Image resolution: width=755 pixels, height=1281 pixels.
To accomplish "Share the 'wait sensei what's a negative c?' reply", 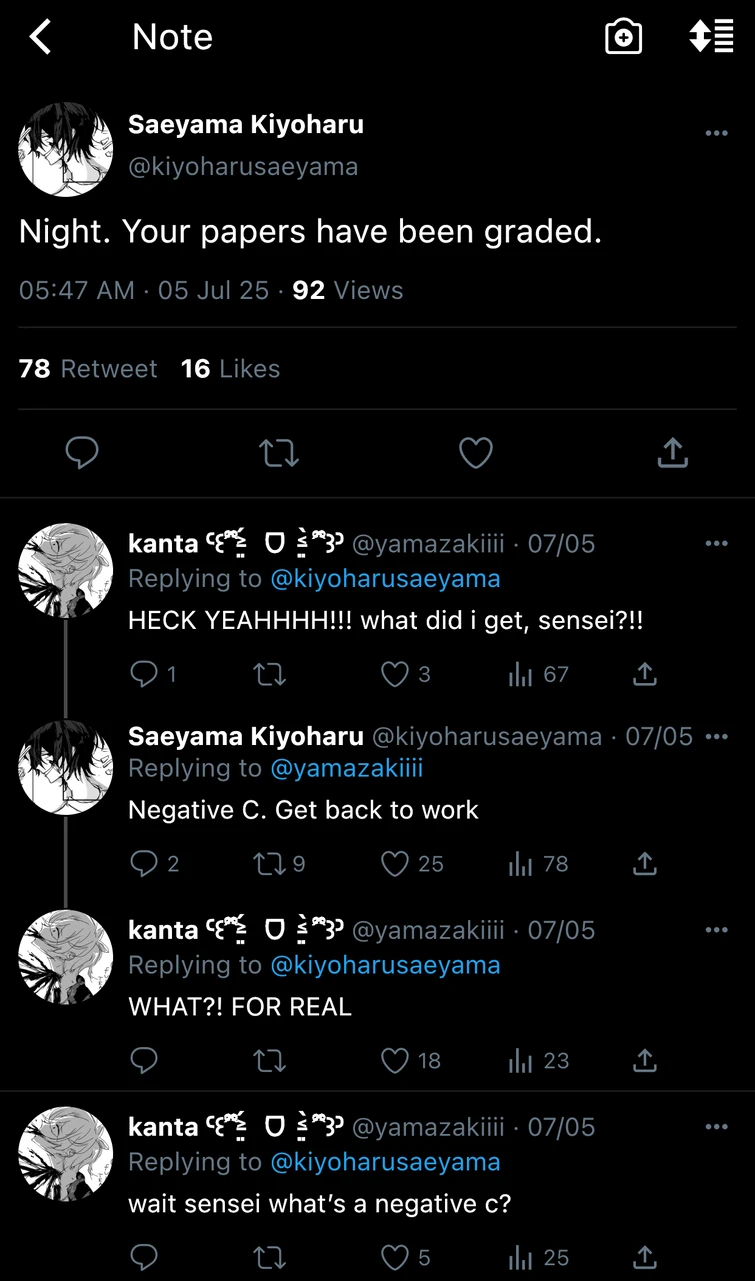I will (x=645, y=1257).
